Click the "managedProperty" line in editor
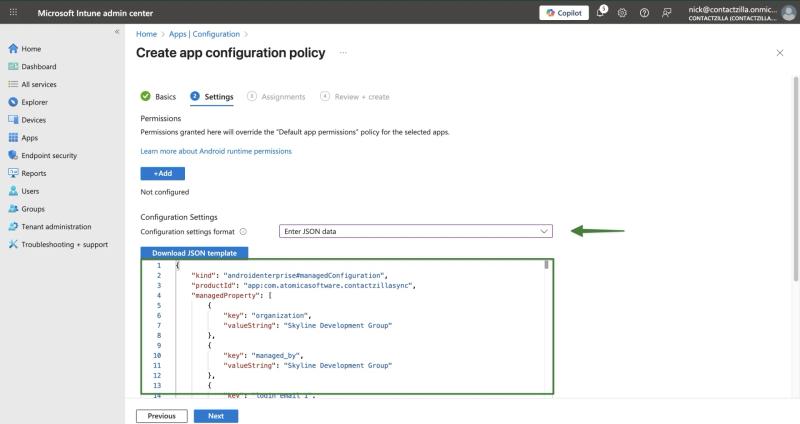The height and width of the screenshot is (424, 800). (232, 295)
